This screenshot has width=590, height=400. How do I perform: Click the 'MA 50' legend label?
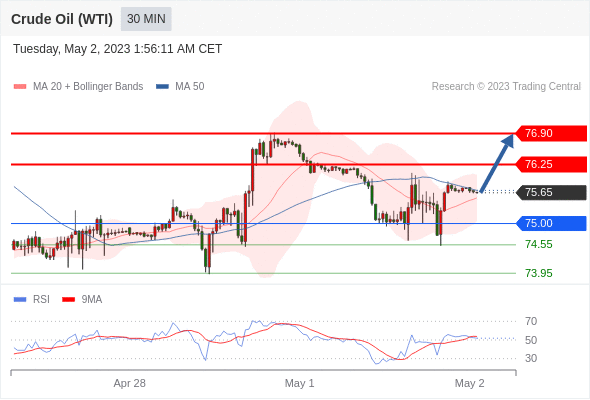pos(190,87)
